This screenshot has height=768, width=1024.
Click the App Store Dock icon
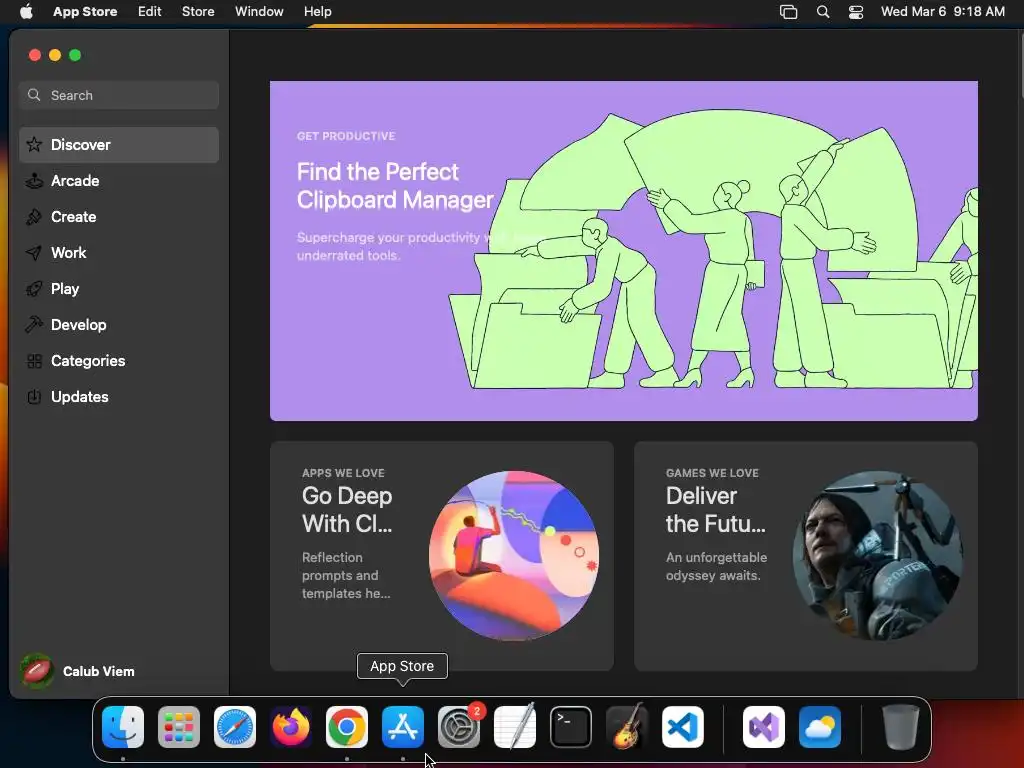403,727
